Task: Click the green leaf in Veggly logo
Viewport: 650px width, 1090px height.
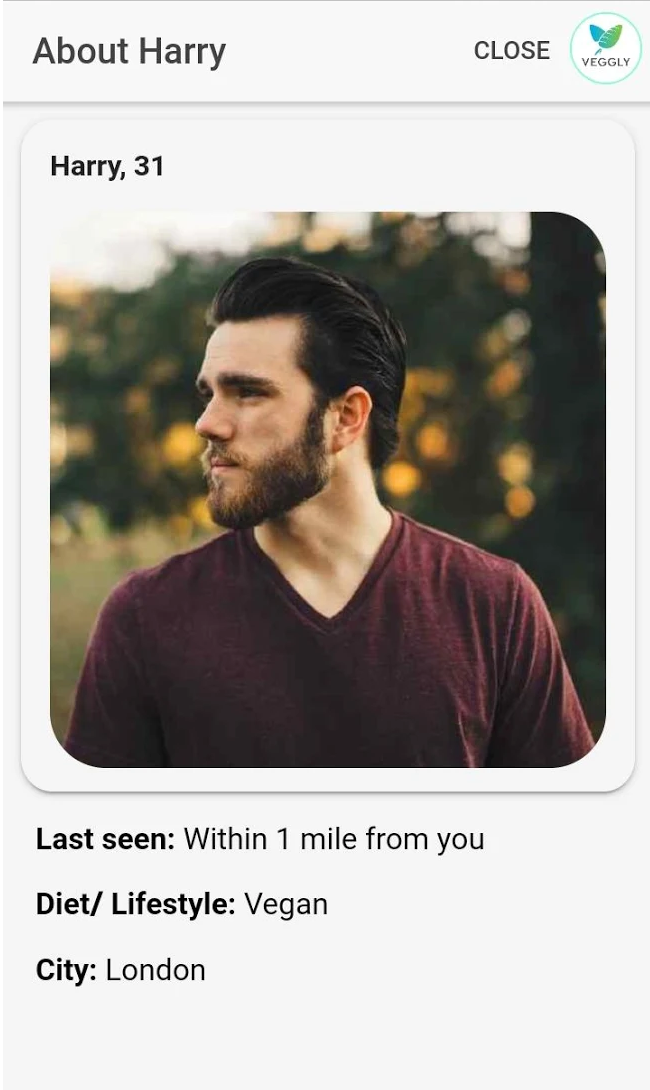Action: (605, 39)
